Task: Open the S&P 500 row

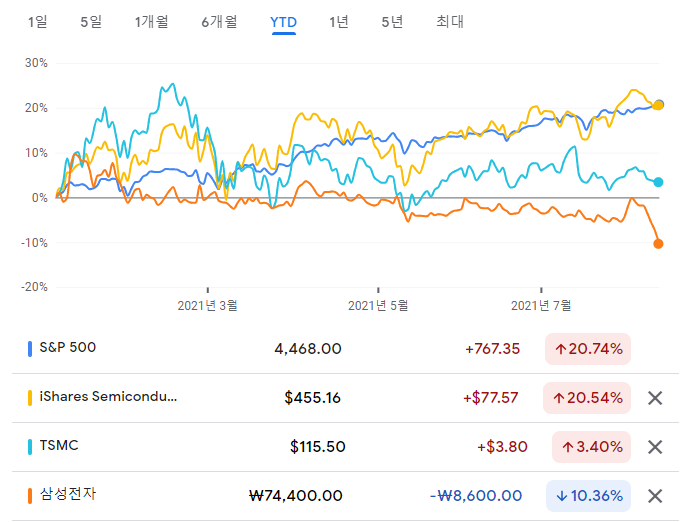Action: (345, 349)
